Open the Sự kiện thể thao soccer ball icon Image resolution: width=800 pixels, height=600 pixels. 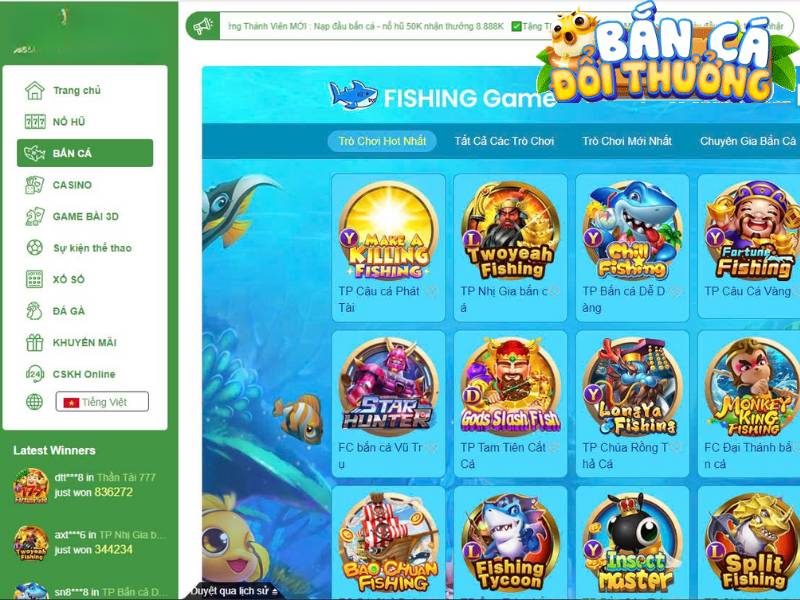tap(35, 248)
